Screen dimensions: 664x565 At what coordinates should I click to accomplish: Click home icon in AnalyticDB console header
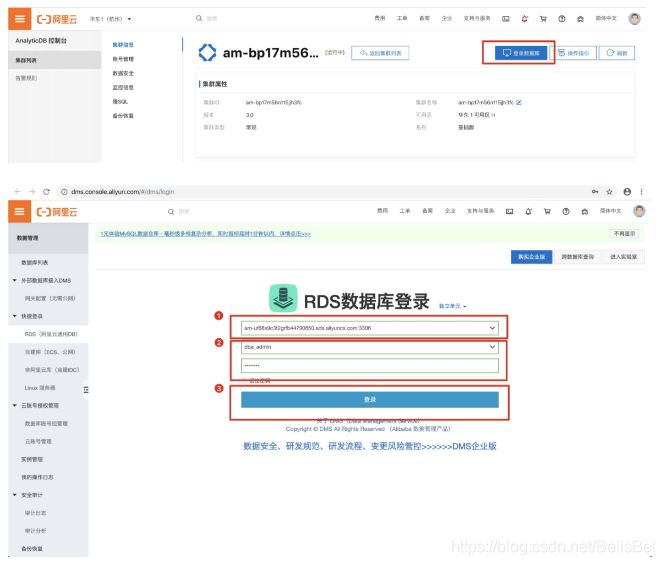(581, 19)
